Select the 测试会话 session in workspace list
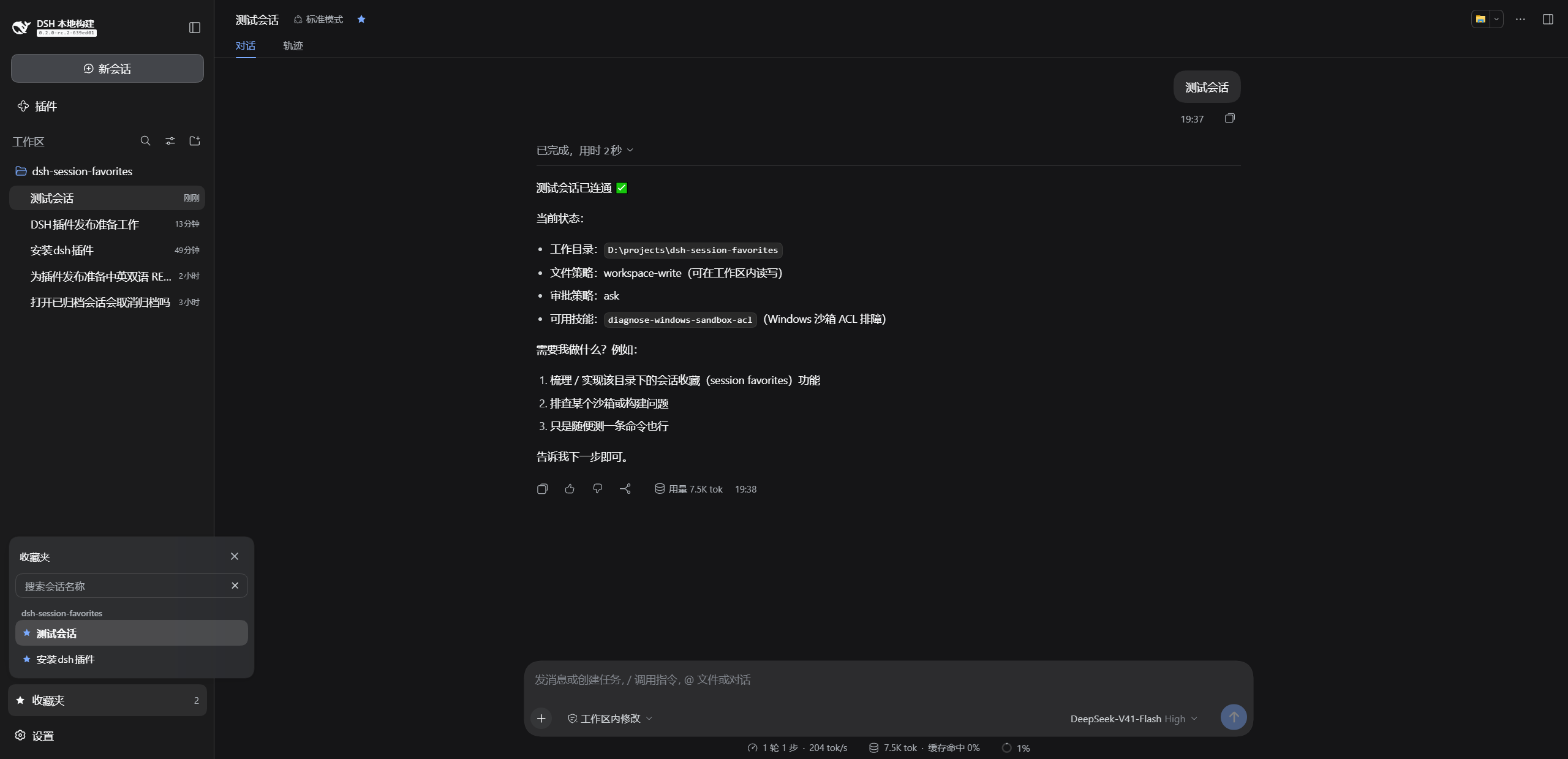Image resolution: width=1568 pixels, height=759 pixels. coord(107,198)
